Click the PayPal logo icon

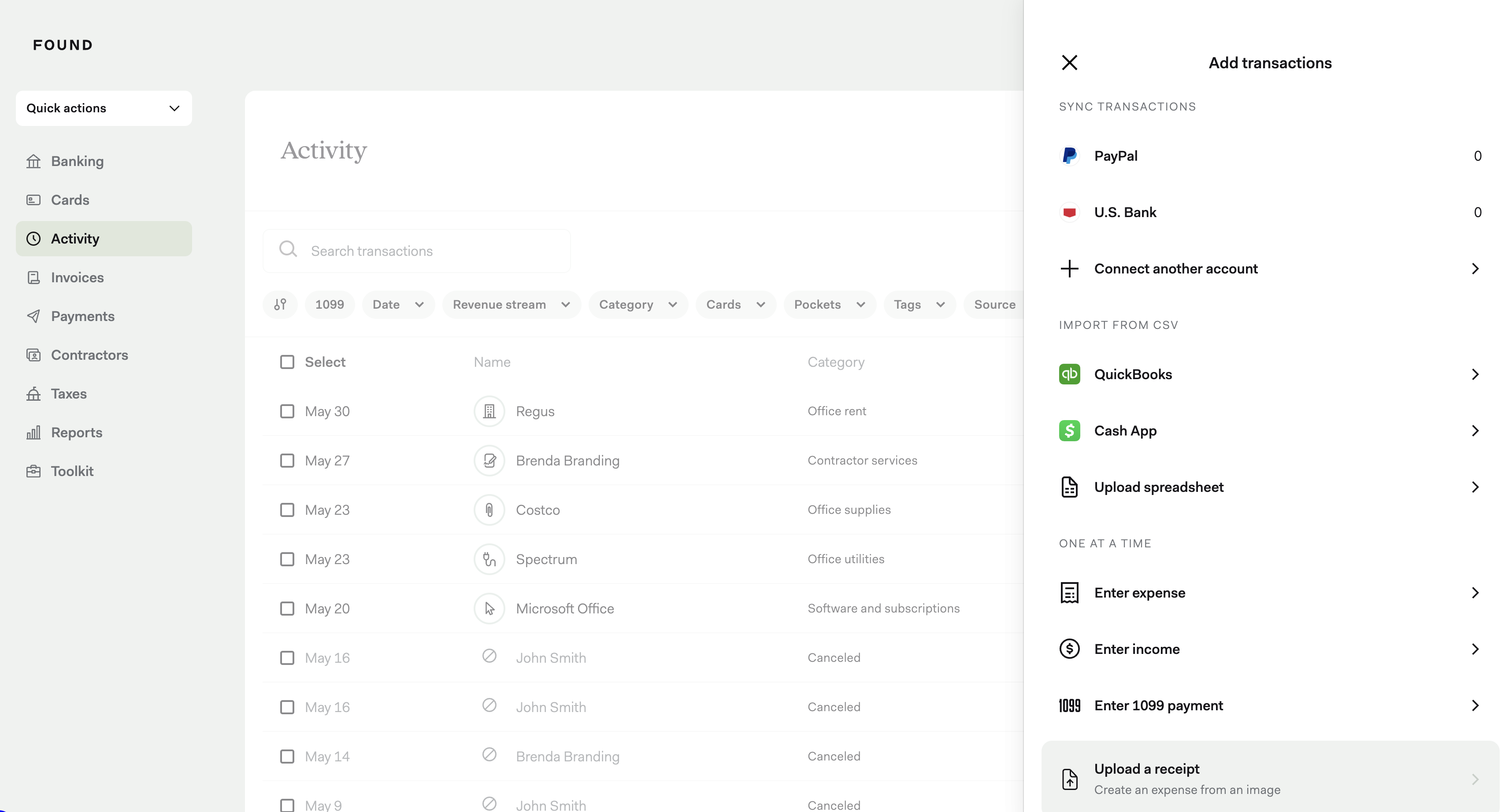click(x=1069, y=156)
